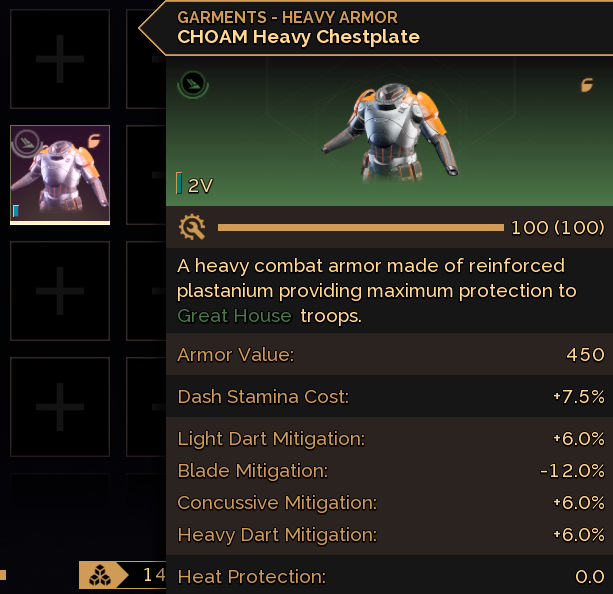The image size is (613, 594).
Task: Select the Blade Mitigation stat line
Action: (390, 471)
